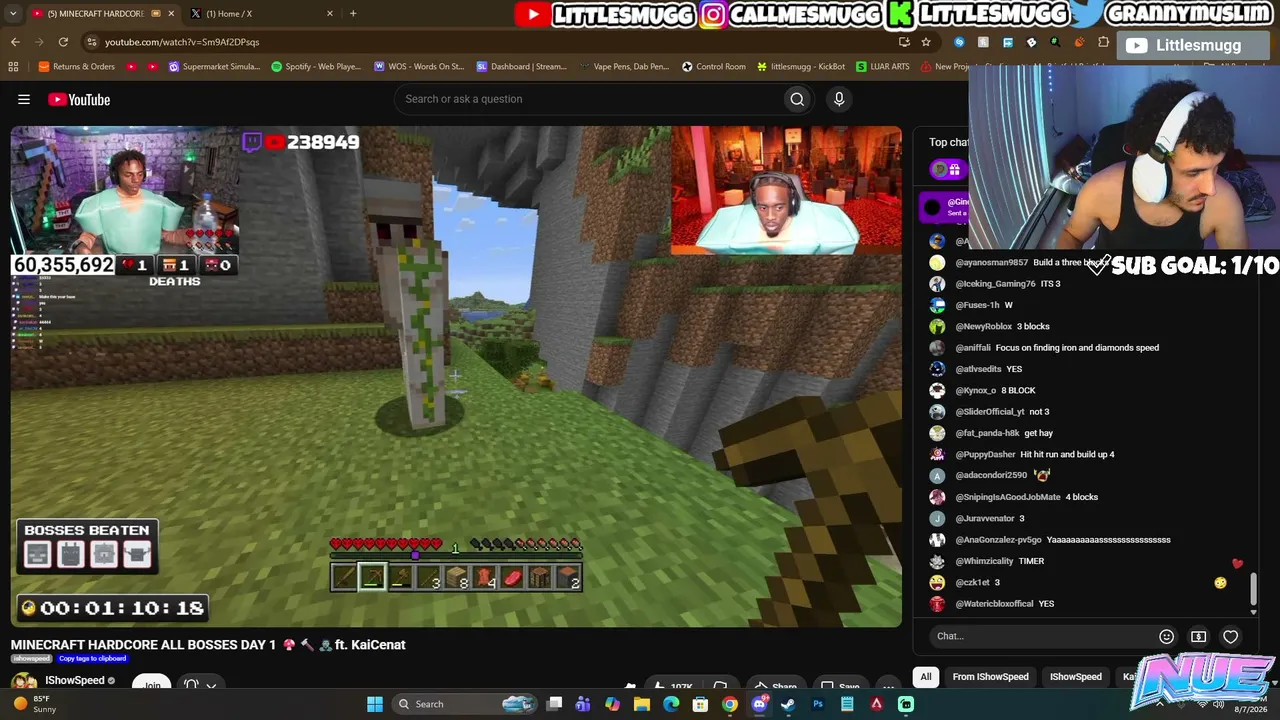Image resolution: width=1280 pixels, height=720 pixels.
Task: Open the Supermarket Simula... bookmark
Action: coord(214,67)
